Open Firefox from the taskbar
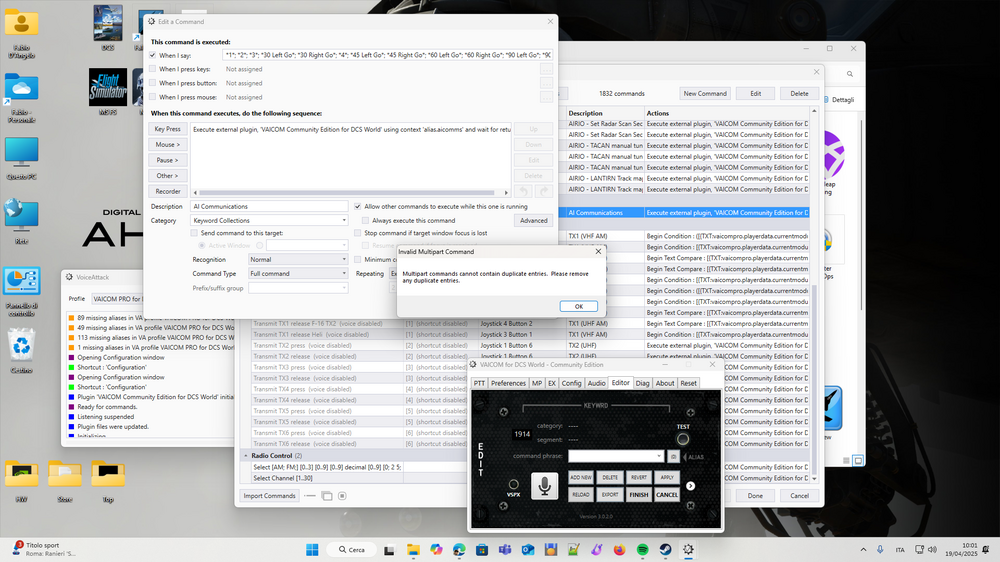Image resolution: width=1000 pixels, height=562 pixels. coord(618,549)
